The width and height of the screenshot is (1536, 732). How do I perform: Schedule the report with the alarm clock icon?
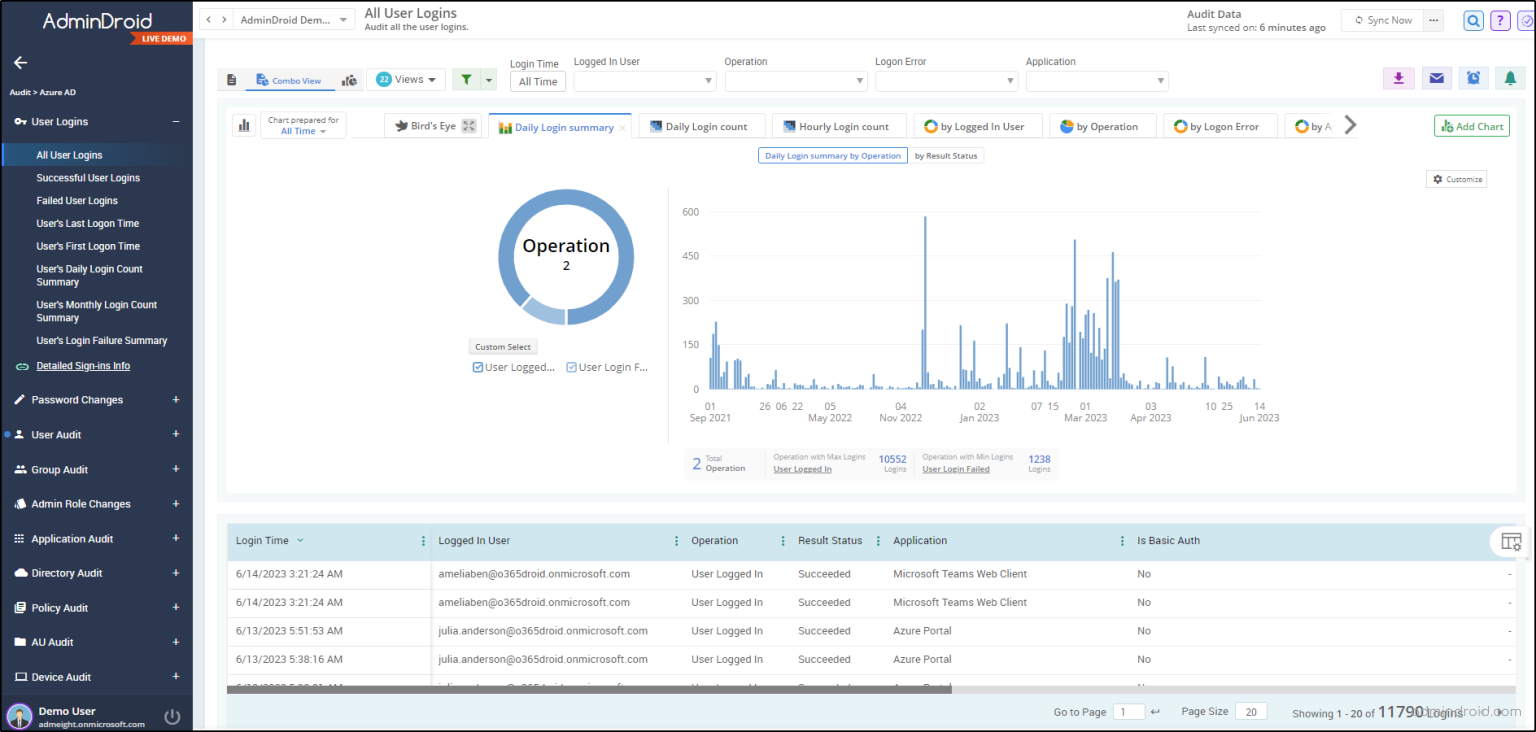tap(1473, 77)
